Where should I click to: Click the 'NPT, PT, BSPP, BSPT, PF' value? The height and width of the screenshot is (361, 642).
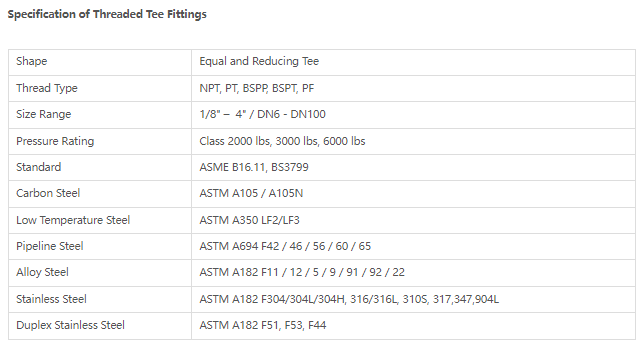click(x=257, y=88)
